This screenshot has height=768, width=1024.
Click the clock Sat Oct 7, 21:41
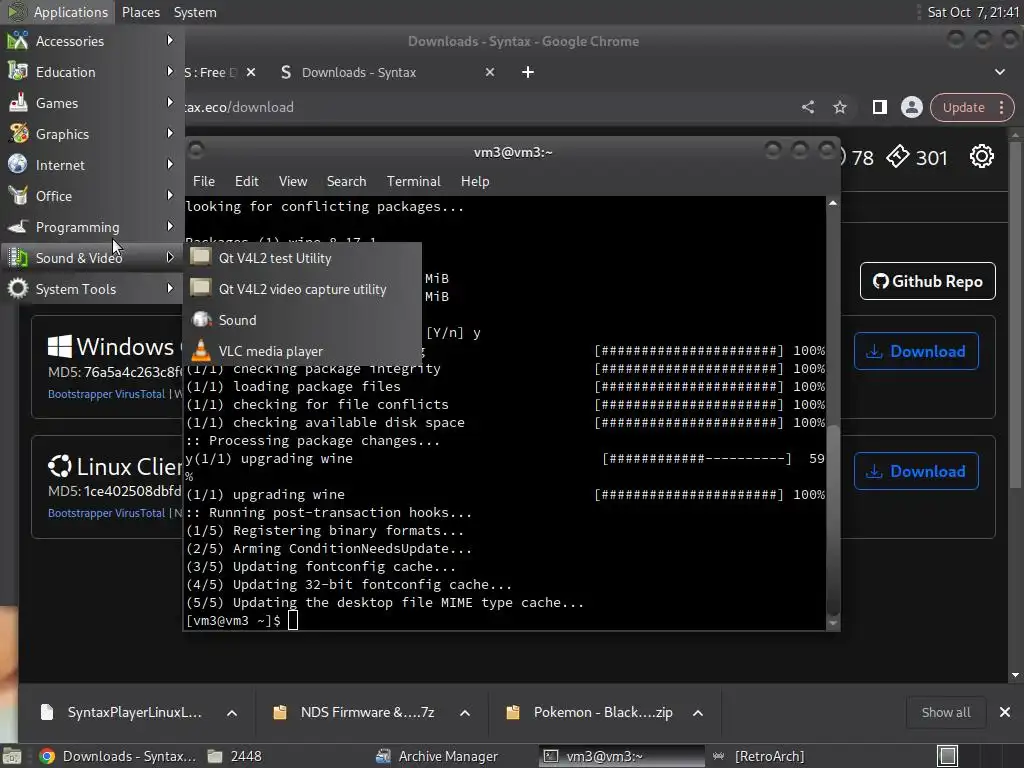coord(973,12)
